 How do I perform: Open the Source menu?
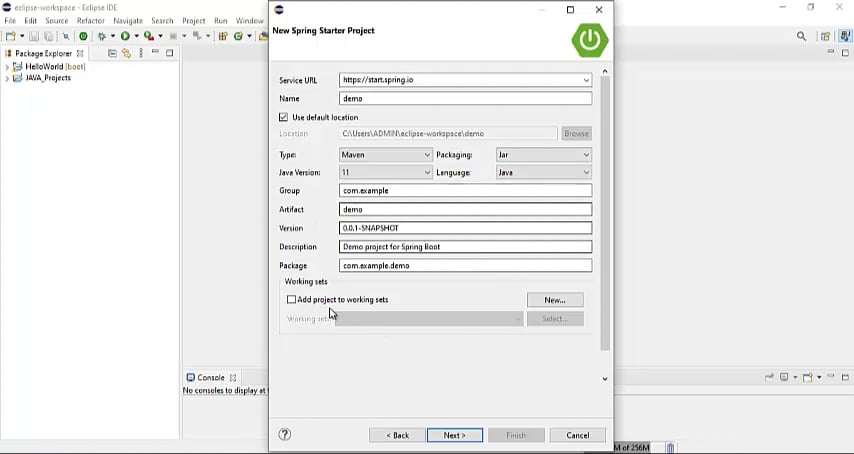[x=57, y=21]
